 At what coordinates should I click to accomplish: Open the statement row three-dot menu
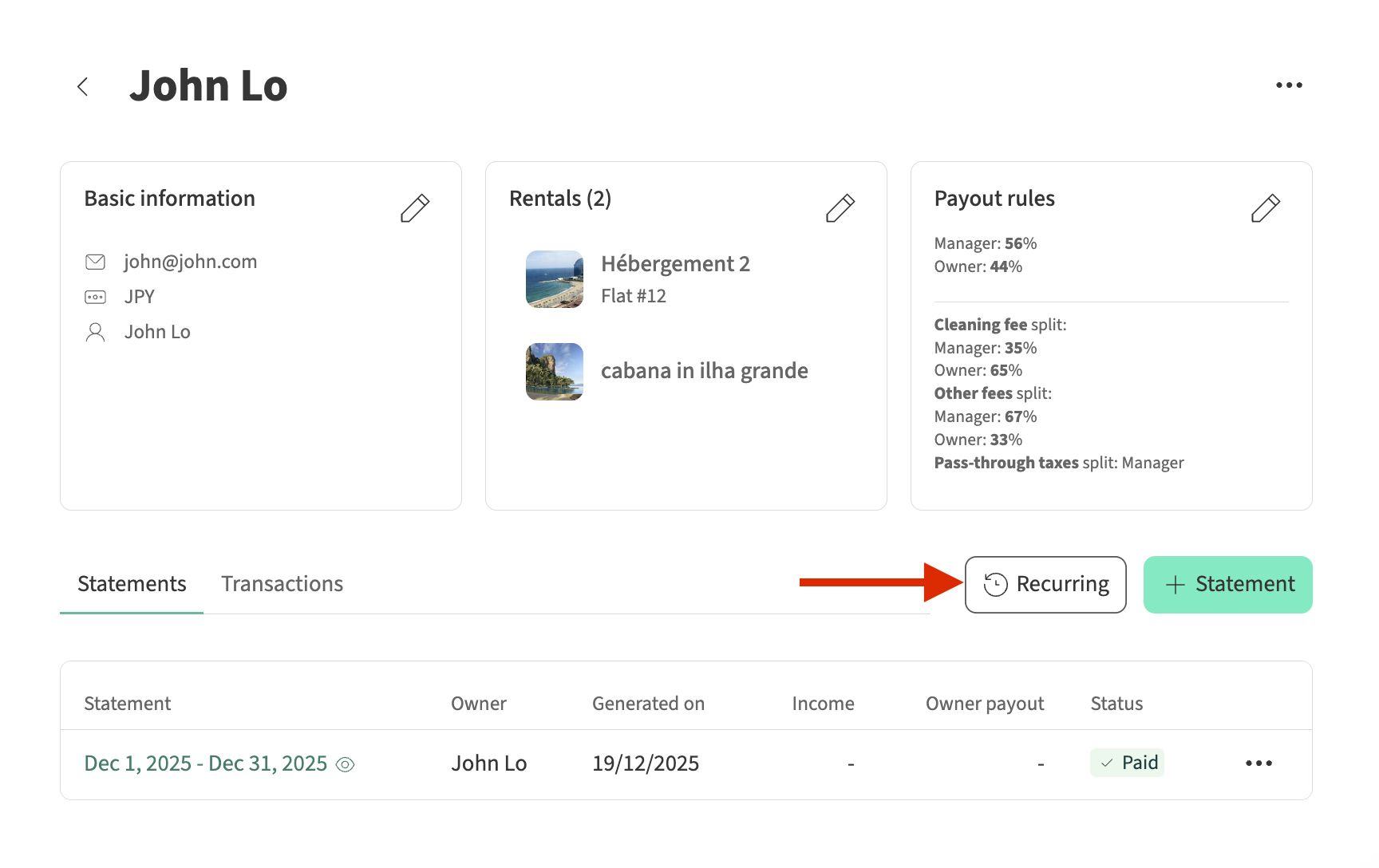(x=1258, y=763)
